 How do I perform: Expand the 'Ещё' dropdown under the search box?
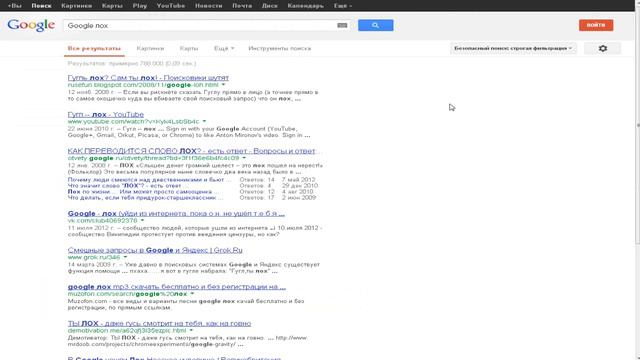(224, 48)
